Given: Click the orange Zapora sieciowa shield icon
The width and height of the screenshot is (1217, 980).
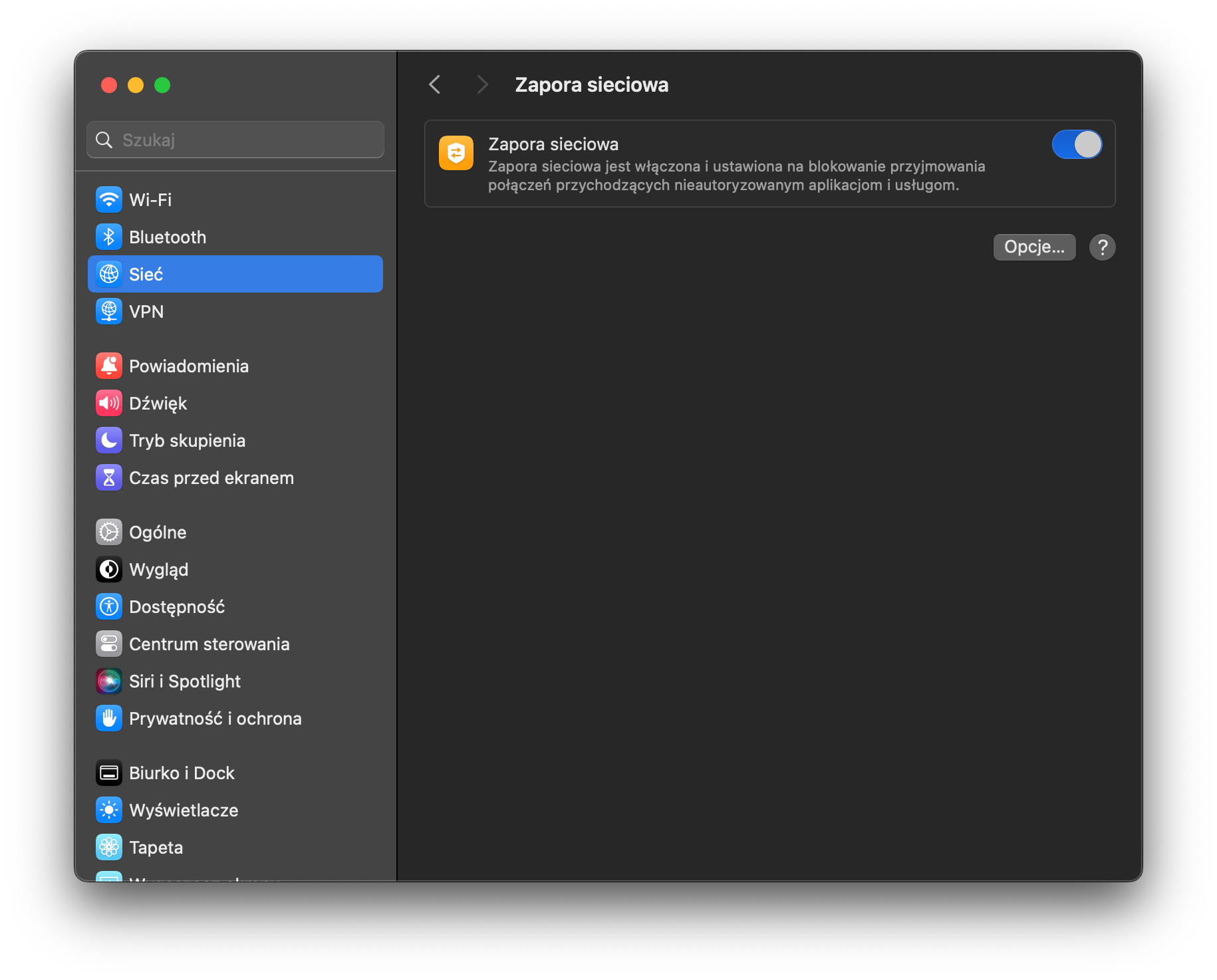Looking at the screenshot, I should 456,153.
